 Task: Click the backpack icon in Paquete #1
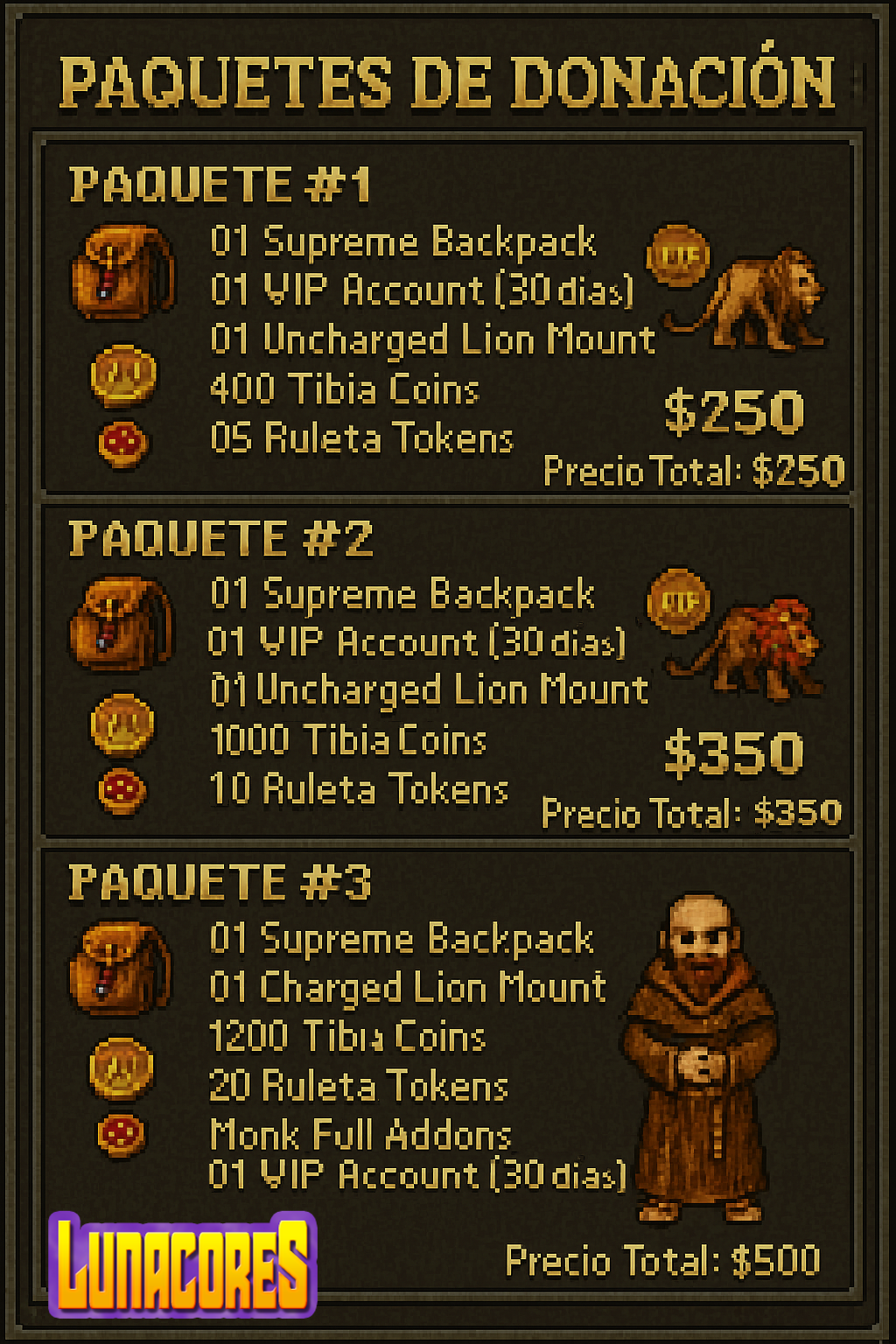point(122,272)
